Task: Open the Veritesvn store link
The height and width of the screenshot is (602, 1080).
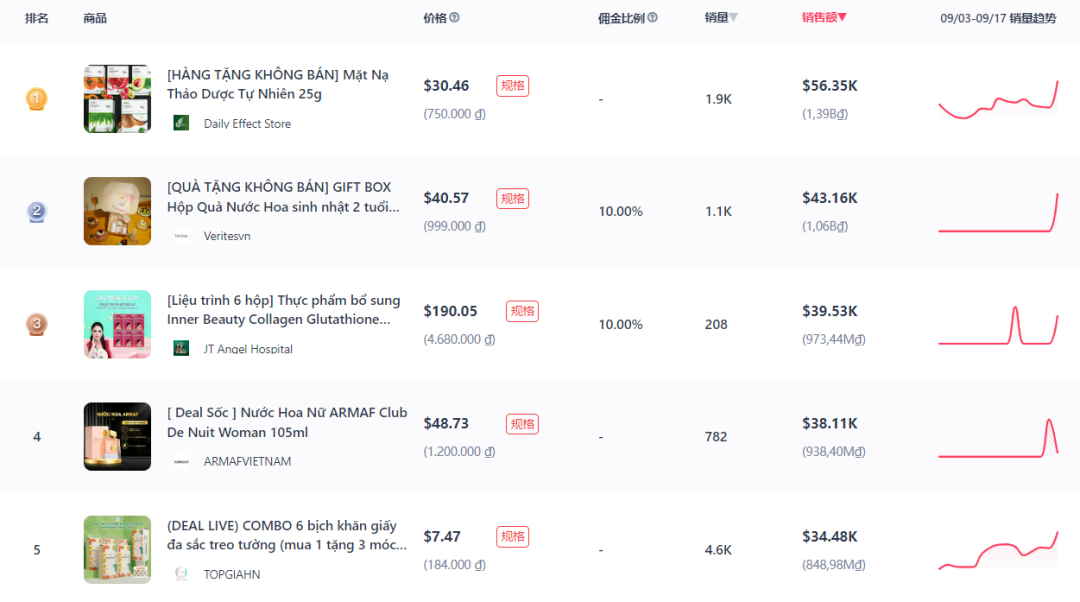Action: [227, 236]
